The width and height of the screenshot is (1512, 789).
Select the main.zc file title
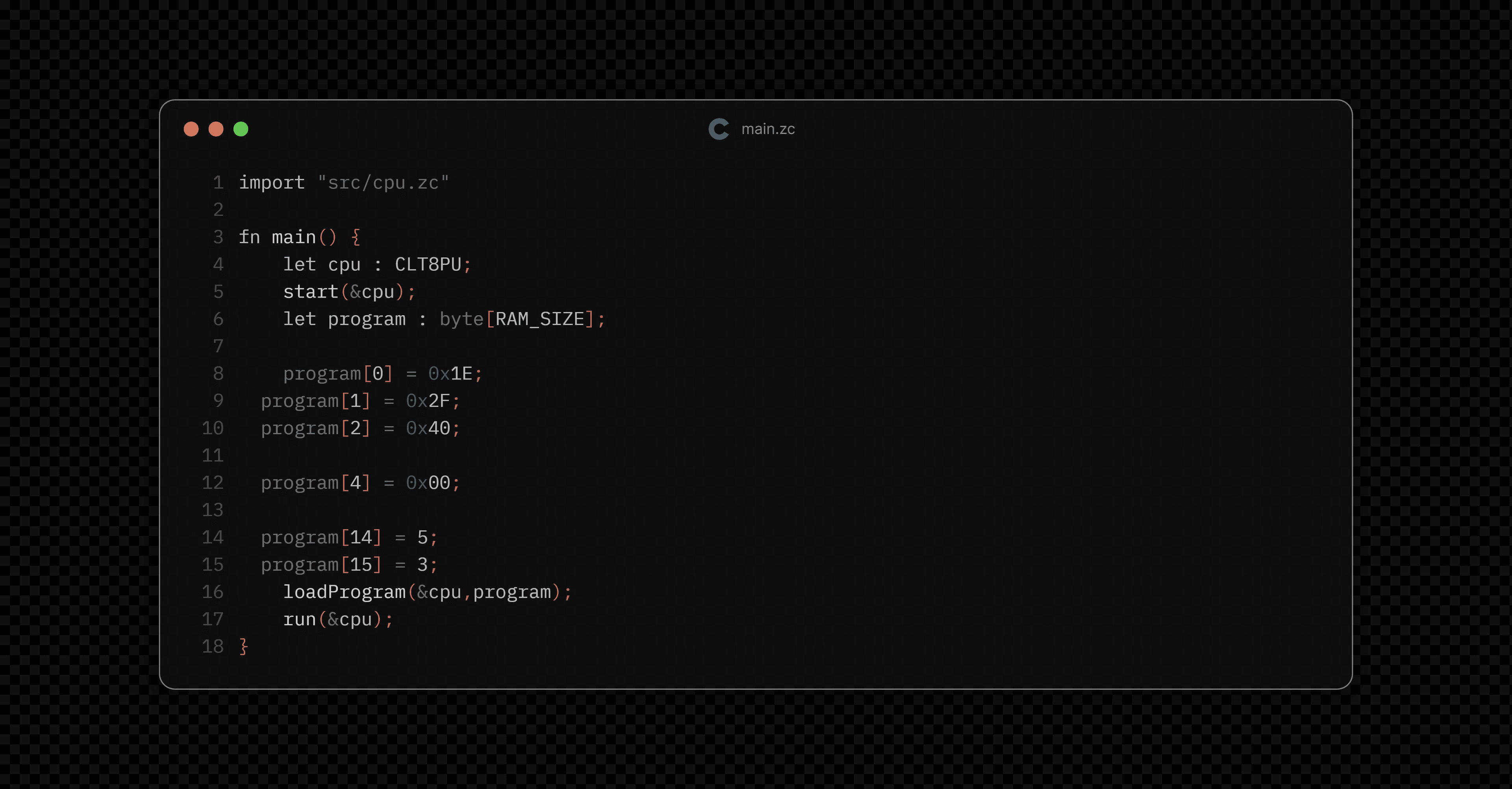[x=768, y=129]
